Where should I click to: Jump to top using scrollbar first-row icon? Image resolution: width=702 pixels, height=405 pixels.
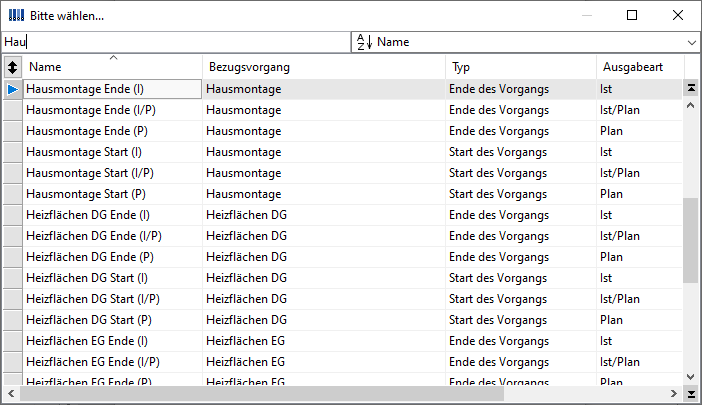691,88
